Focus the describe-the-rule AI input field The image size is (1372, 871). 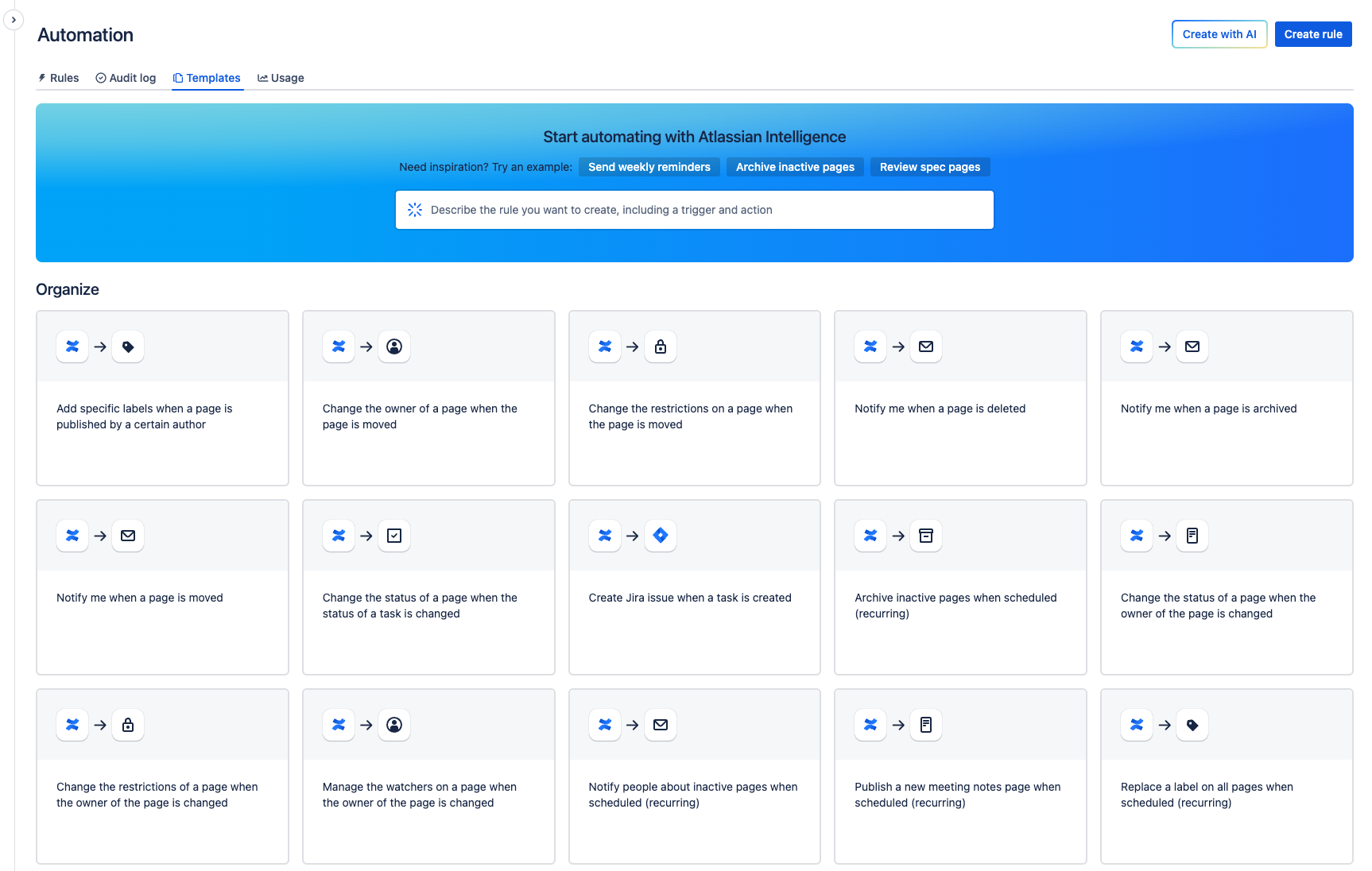click(x=695, y=210)
